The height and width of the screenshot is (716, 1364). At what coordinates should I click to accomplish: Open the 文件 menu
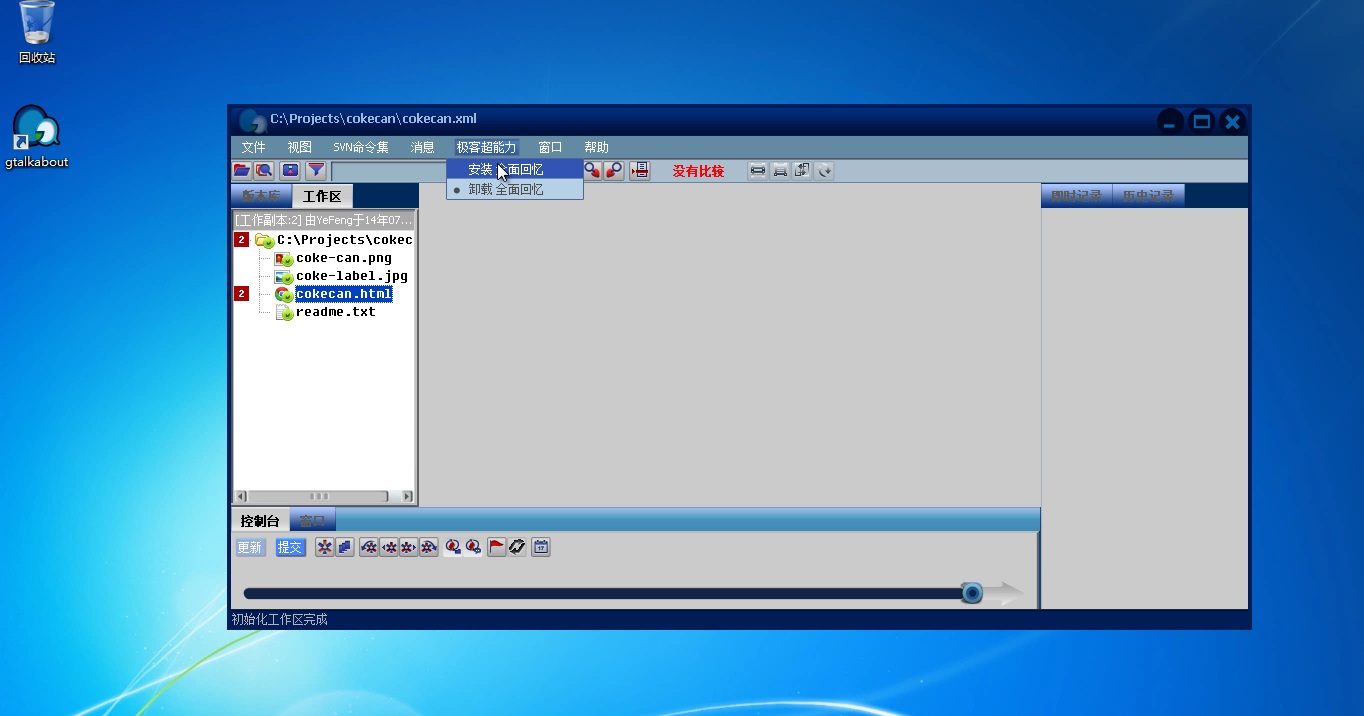click(254, 147)
